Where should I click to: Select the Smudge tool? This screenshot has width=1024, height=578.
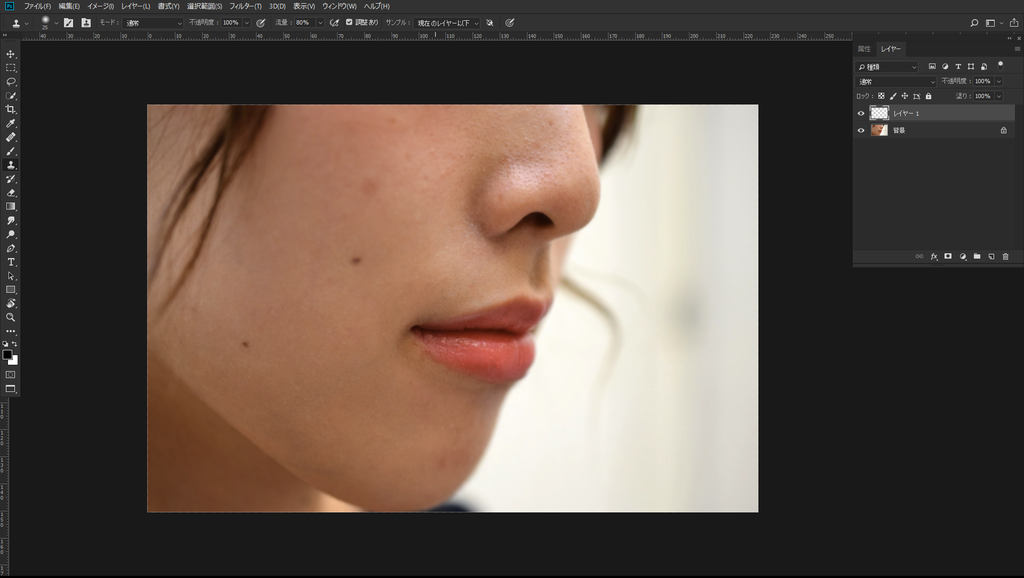click(10, 221)
